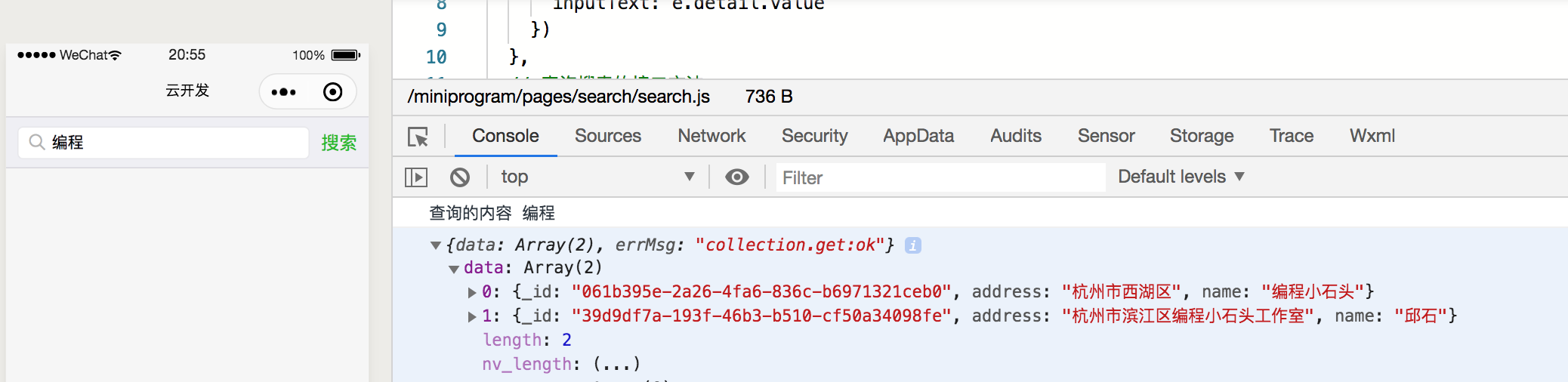The height and width of the screenshot is (382, 1568).
Task: Click the inspect element selector icon
Action: (x=418, y=137)
